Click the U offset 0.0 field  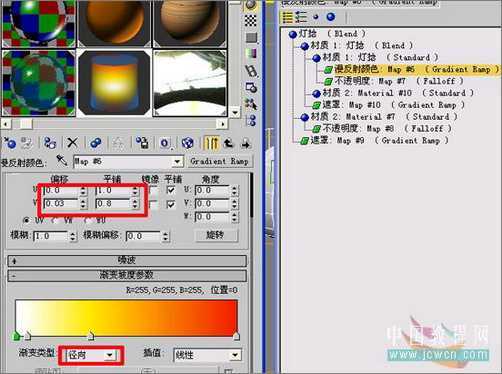coord(61,191)
